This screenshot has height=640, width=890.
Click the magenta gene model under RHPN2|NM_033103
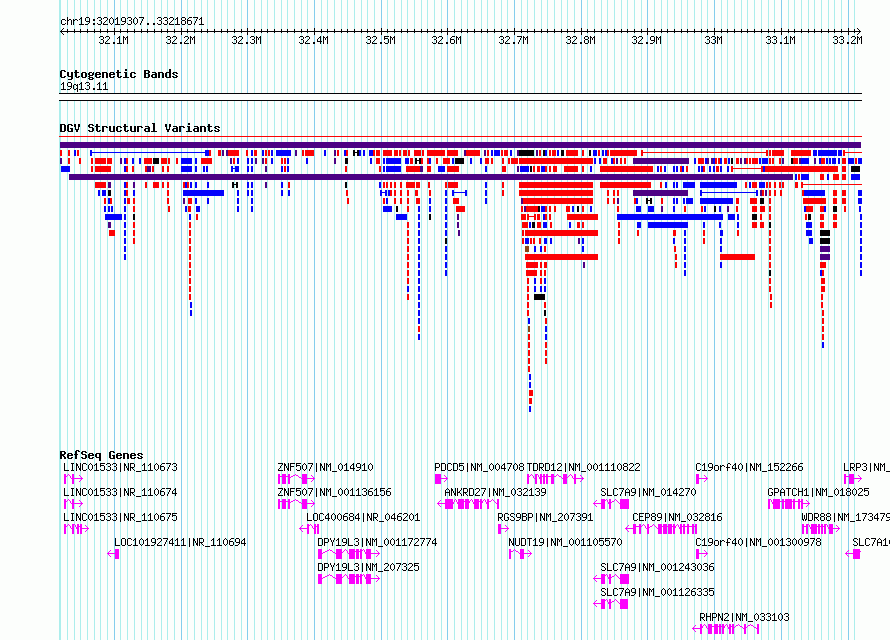coord(726,629)
